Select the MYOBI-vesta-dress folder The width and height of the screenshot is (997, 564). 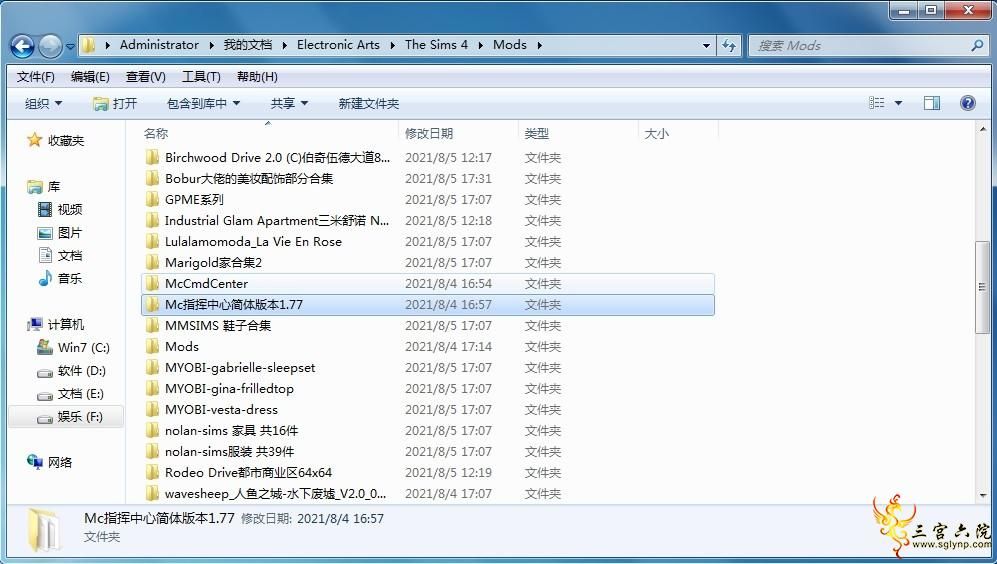pos(428,409)
